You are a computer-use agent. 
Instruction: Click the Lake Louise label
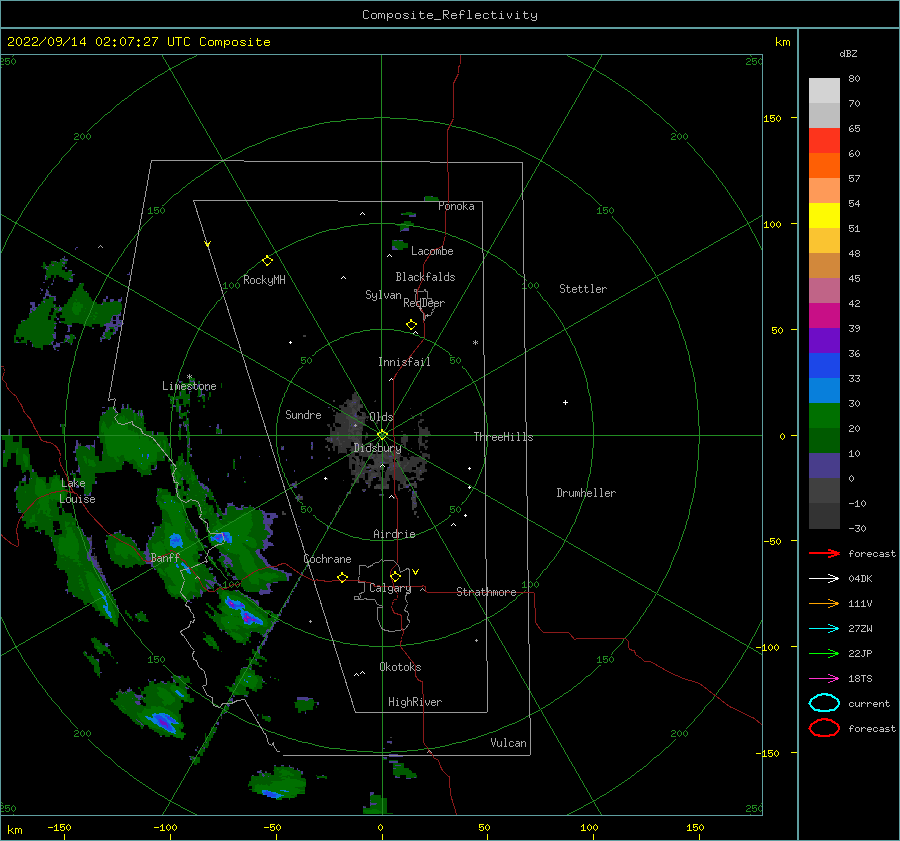tap(77, 491)
